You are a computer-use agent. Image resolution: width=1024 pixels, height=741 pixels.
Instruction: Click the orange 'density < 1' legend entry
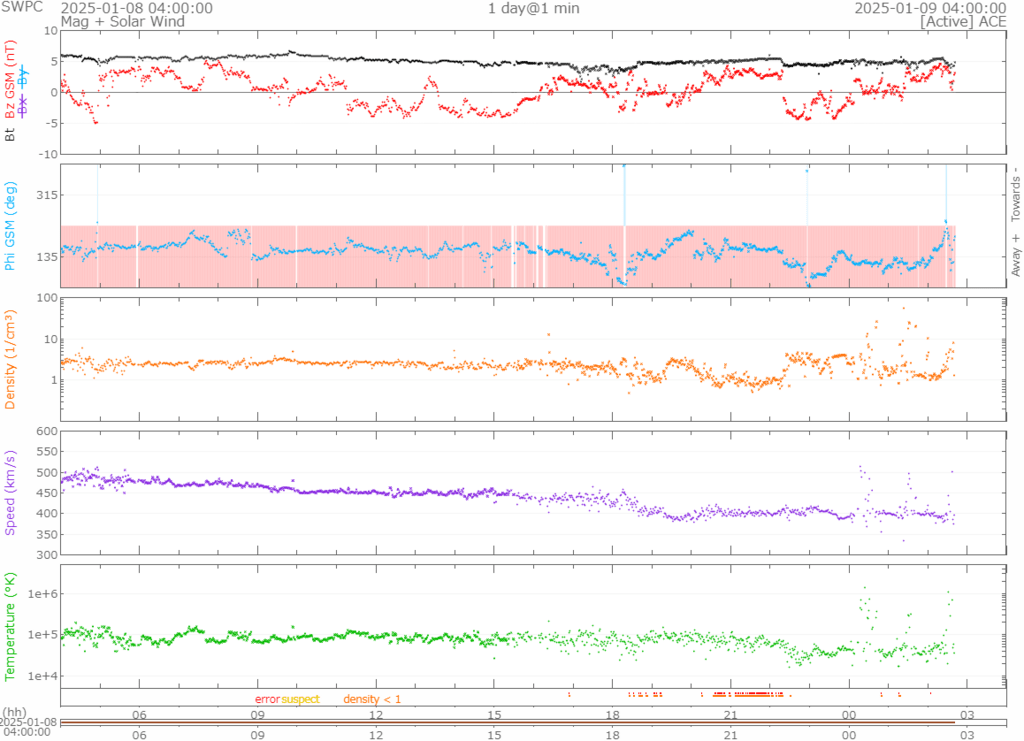(372, 699)
